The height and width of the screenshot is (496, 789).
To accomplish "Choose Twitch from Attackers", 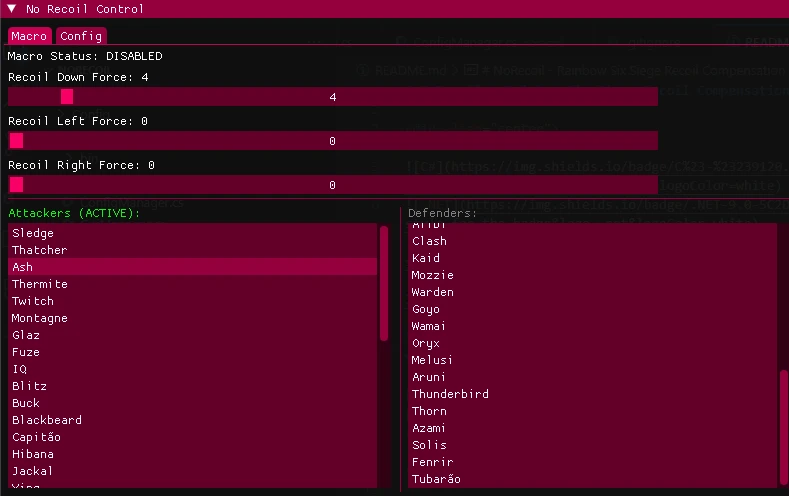I will pyautogui.click(x=193, y=301).
